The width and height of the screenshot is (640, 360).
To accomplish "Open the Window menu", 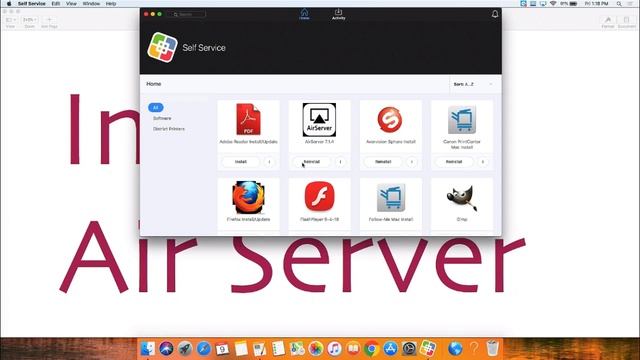I will point(91,4).
